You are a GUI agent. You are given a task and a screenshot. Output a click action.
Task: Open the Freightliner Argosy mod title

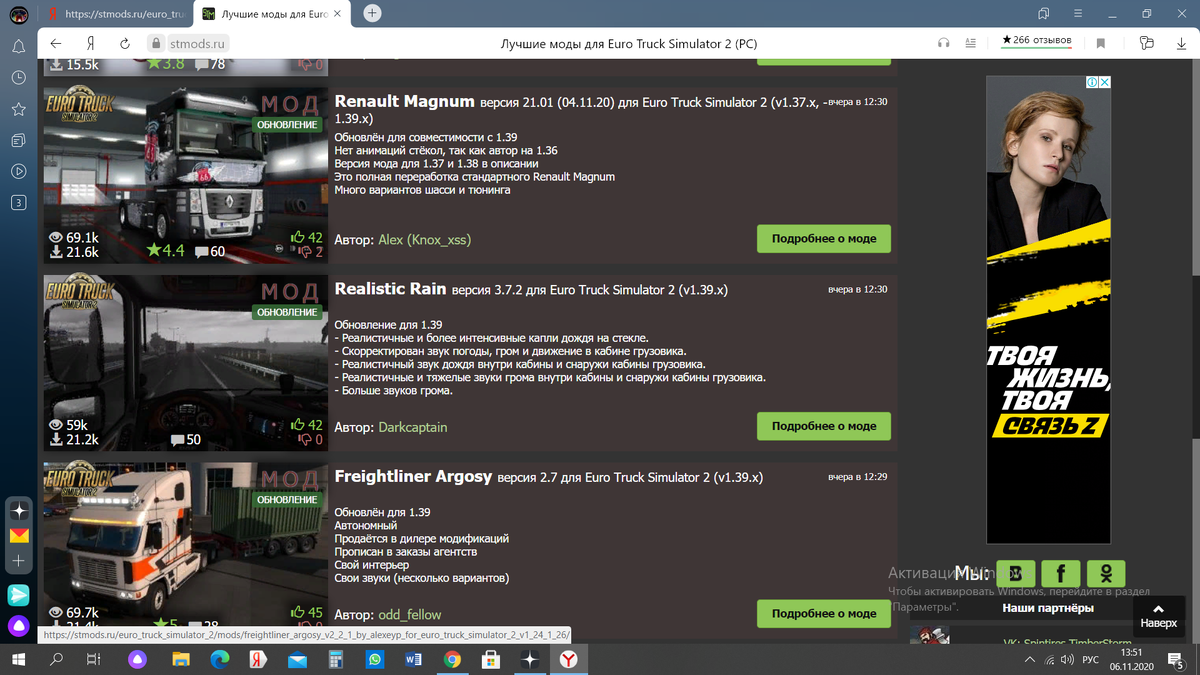point(413,476)
